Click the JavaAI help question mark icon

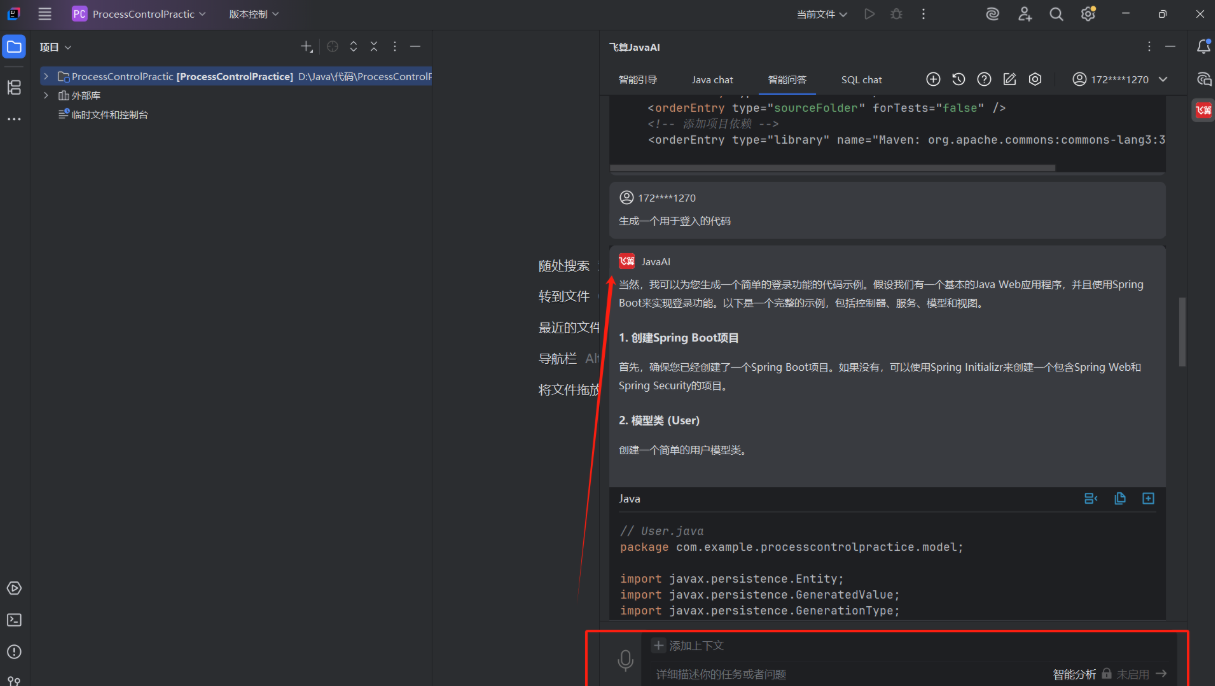point(984,79)
